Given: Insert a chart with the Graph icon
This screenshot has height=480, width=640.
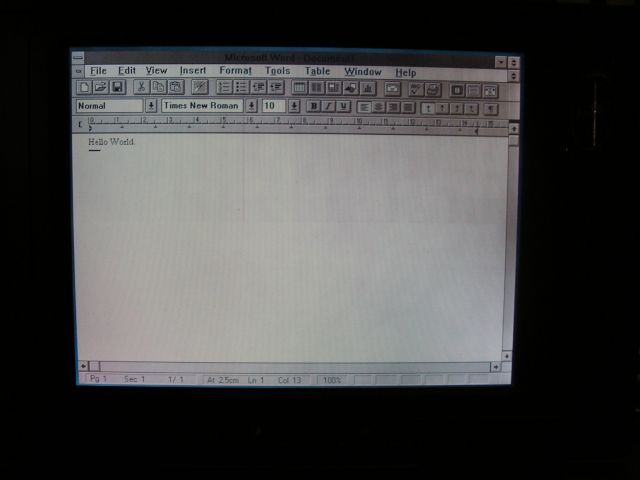Looking at the screenshot, I should 368,89.
